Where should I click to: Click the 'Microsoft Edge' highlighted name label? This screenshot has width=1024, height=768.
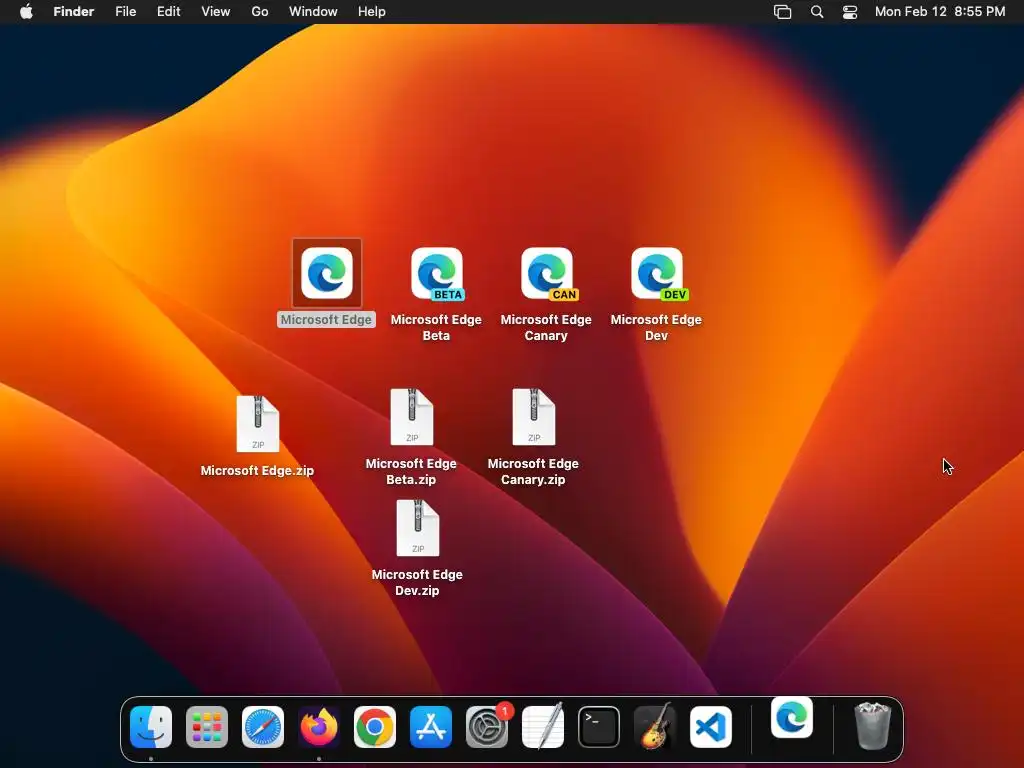click(x=327, y=319)
